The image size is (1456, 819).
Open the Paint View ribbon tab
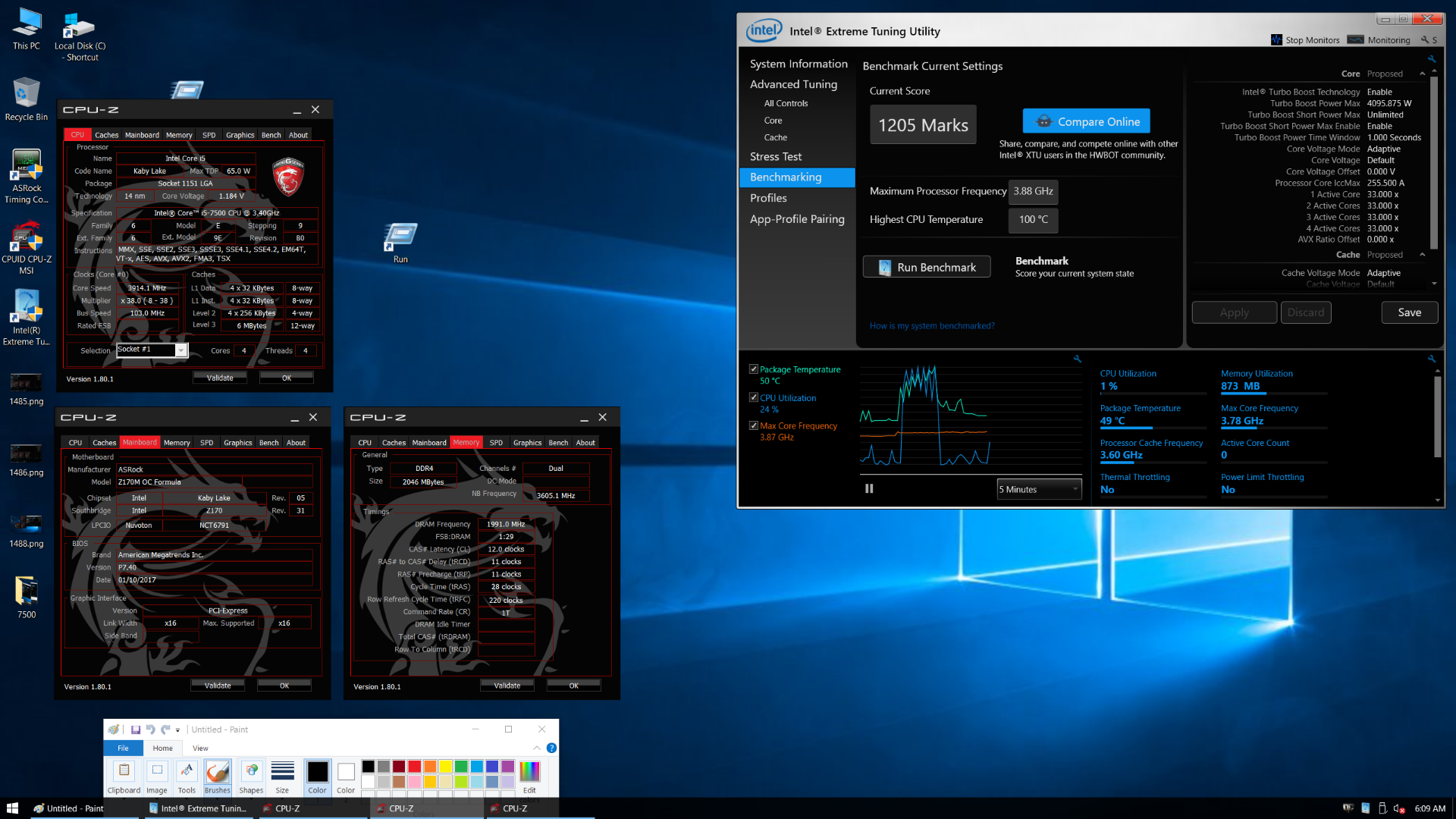click(200, 748)
